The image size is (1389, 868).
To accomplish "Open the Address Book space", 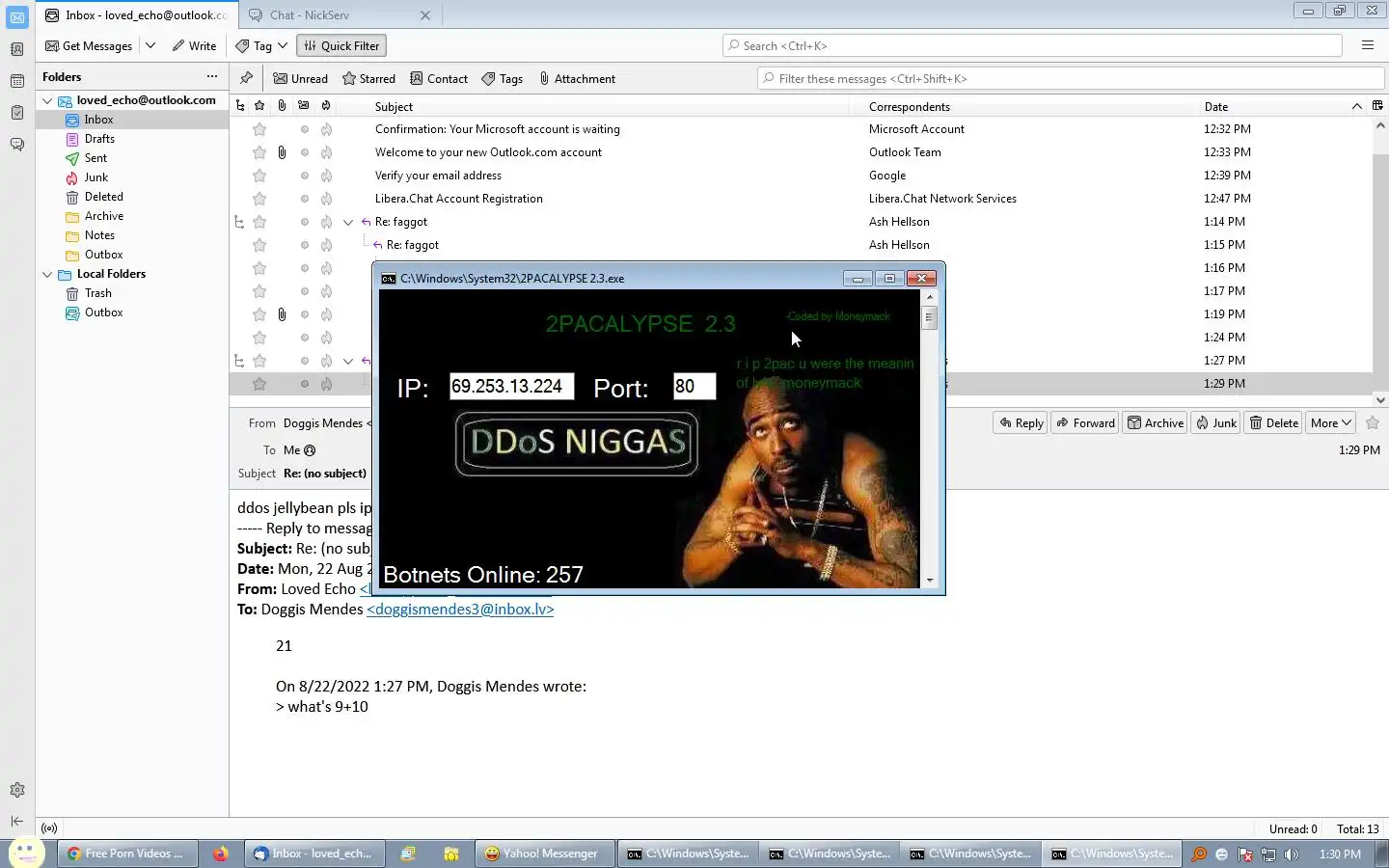I will 16,49.
